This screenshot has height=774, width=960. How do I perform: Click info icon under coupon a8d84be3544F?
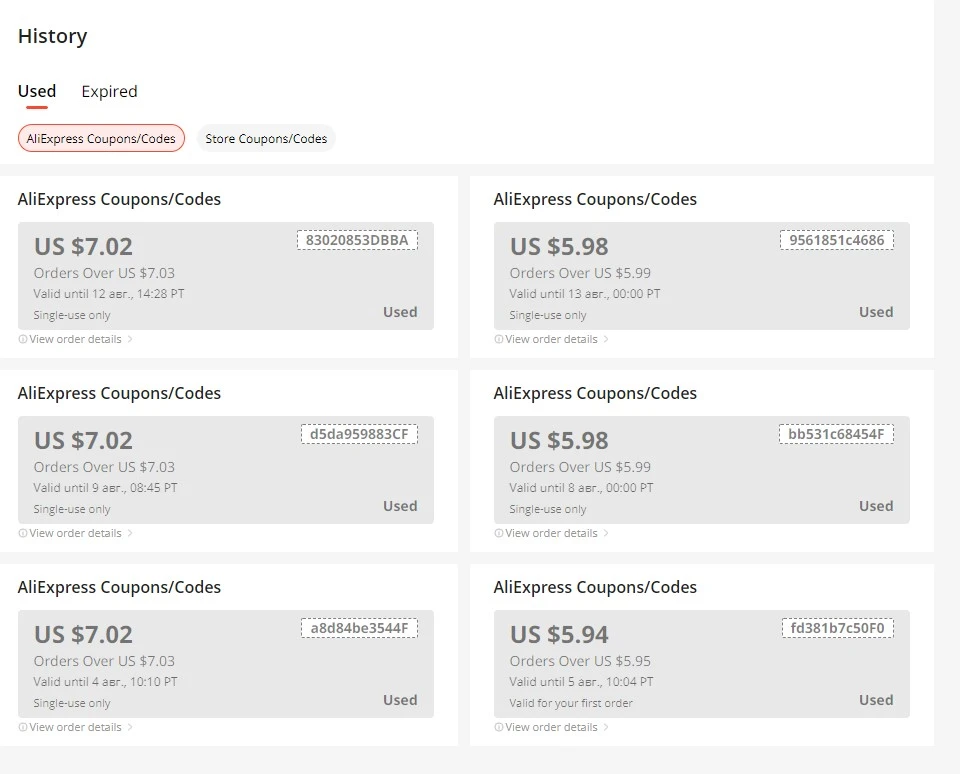(23, 727)
